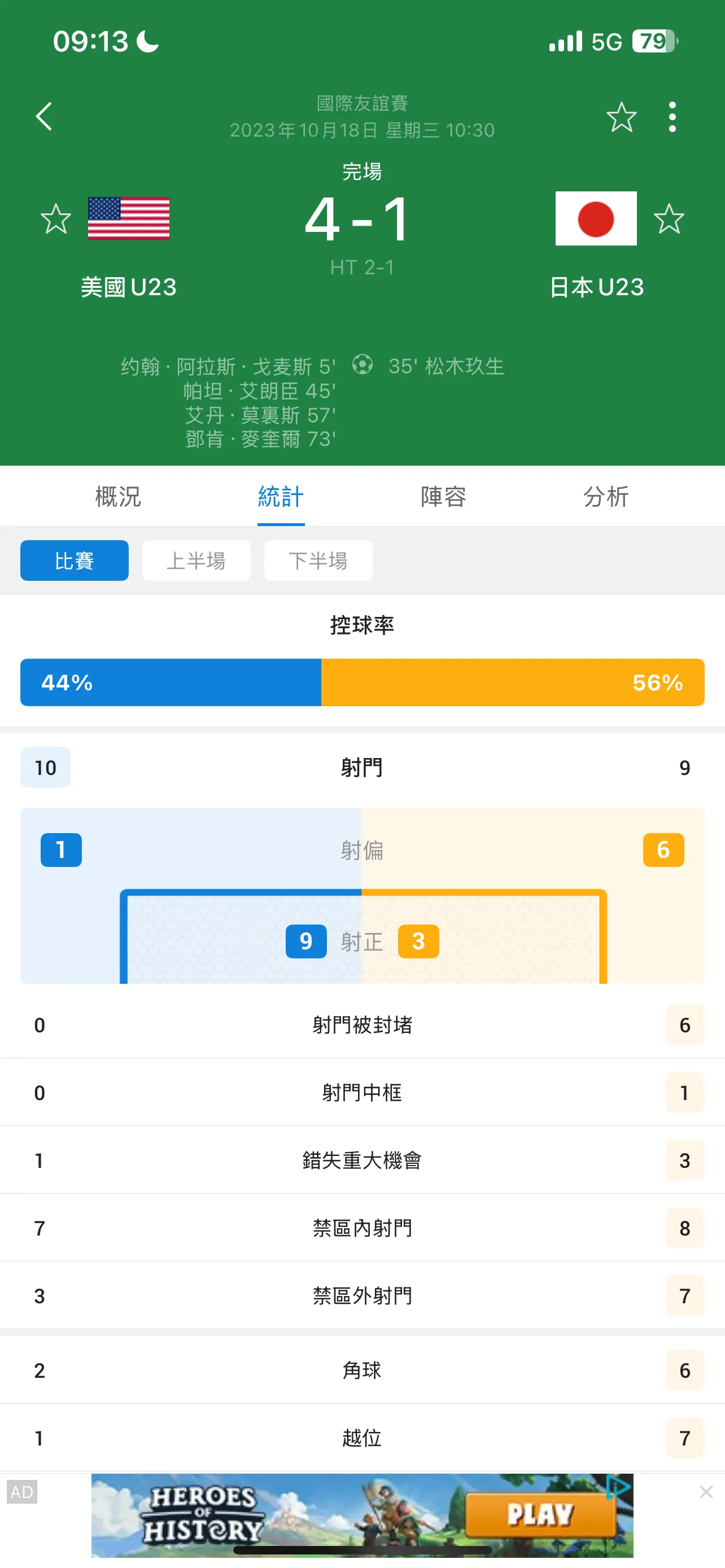The height and width of the screenshot is (1568, 725).
Task: Tap the soccer ball goal icon
Action: (362, 365)
